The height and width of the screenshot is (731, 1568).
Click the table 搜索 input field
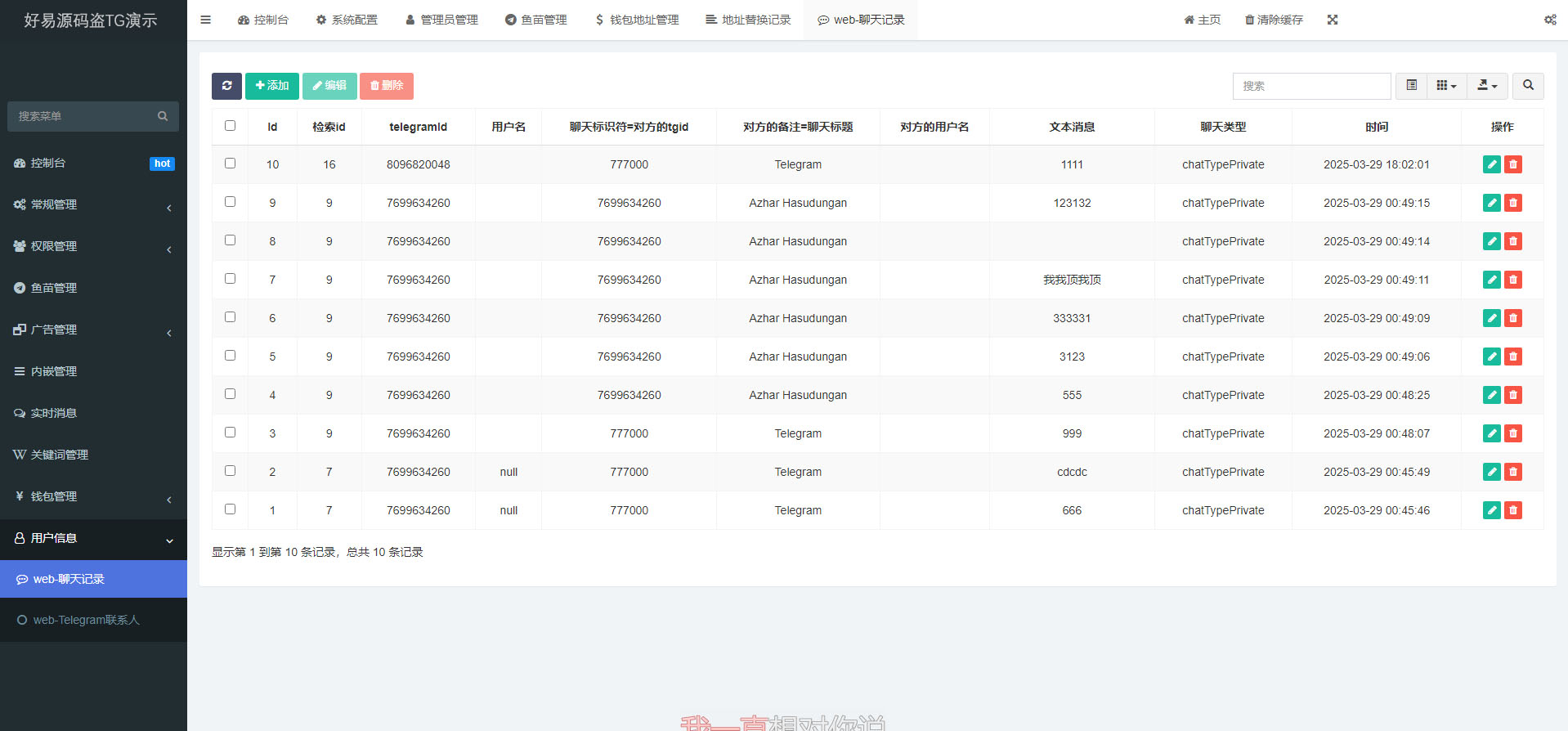(1311, 86)
